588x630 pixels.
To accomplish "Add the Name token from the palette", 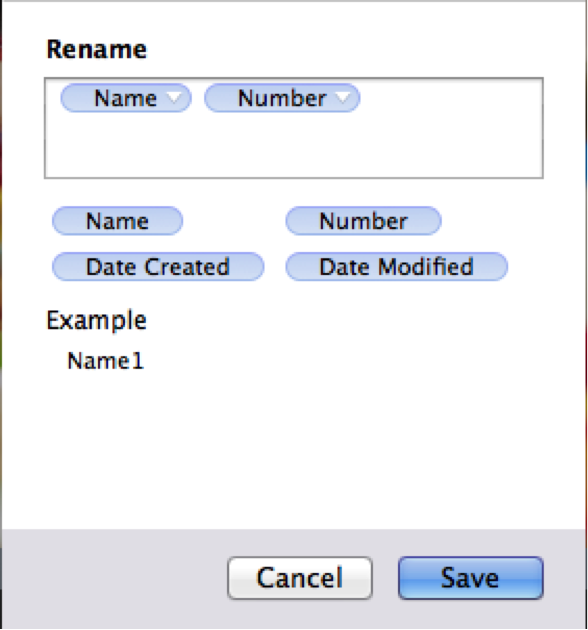I will pyautogui.click(x=117, y=221).
